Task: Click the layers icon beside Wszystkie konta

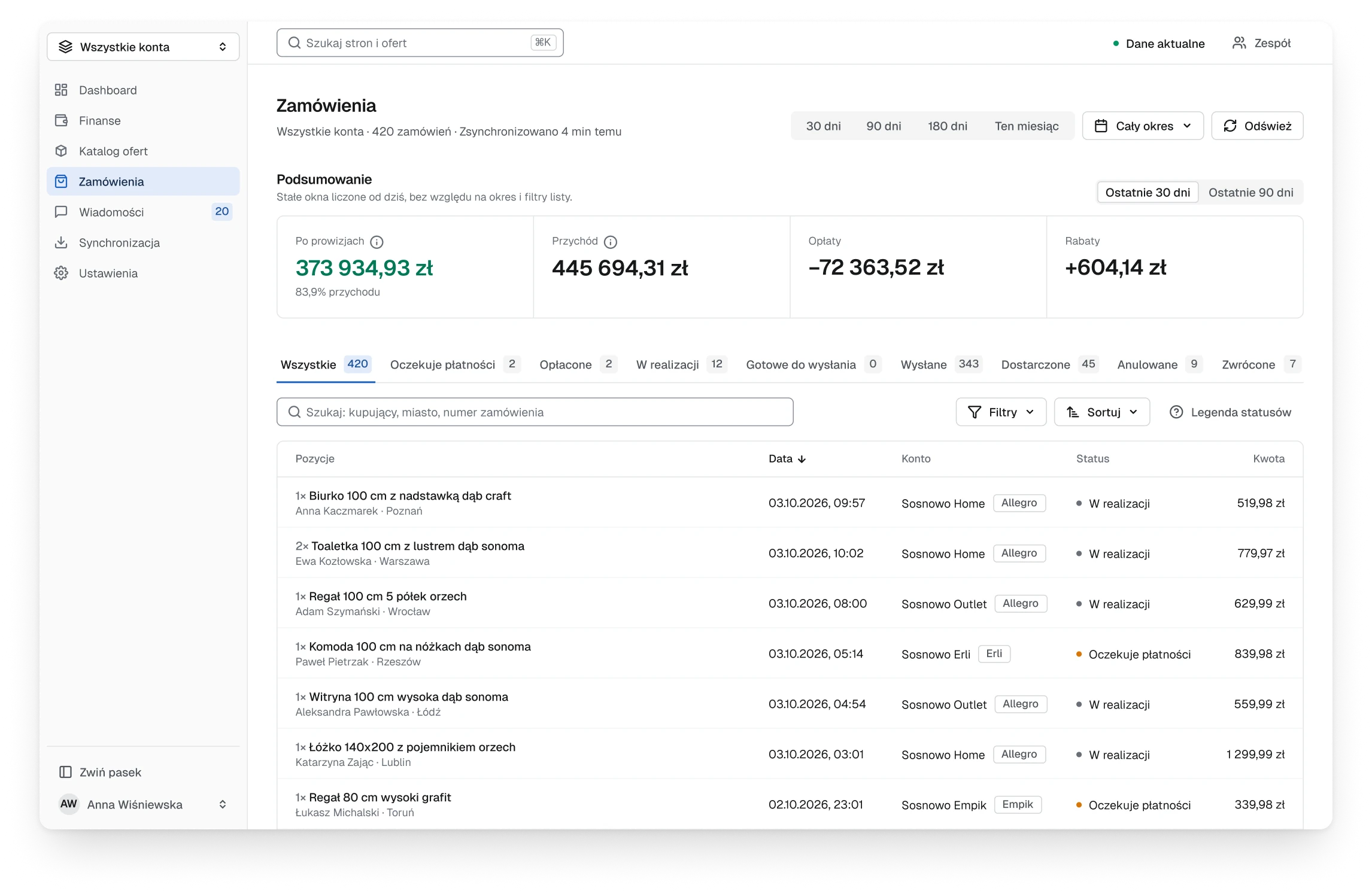Action: [x=65, y=47]
